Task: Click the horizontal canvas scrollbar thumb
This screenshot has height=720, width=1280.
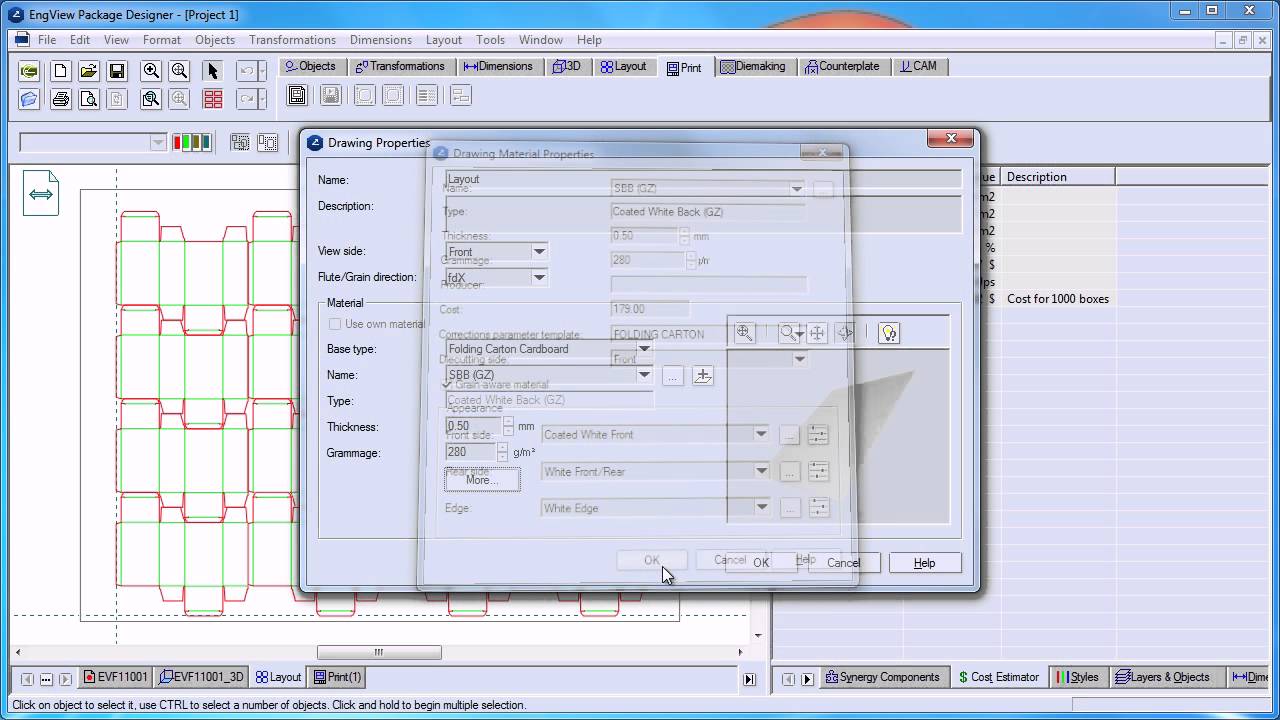Action: pos(378,652)
